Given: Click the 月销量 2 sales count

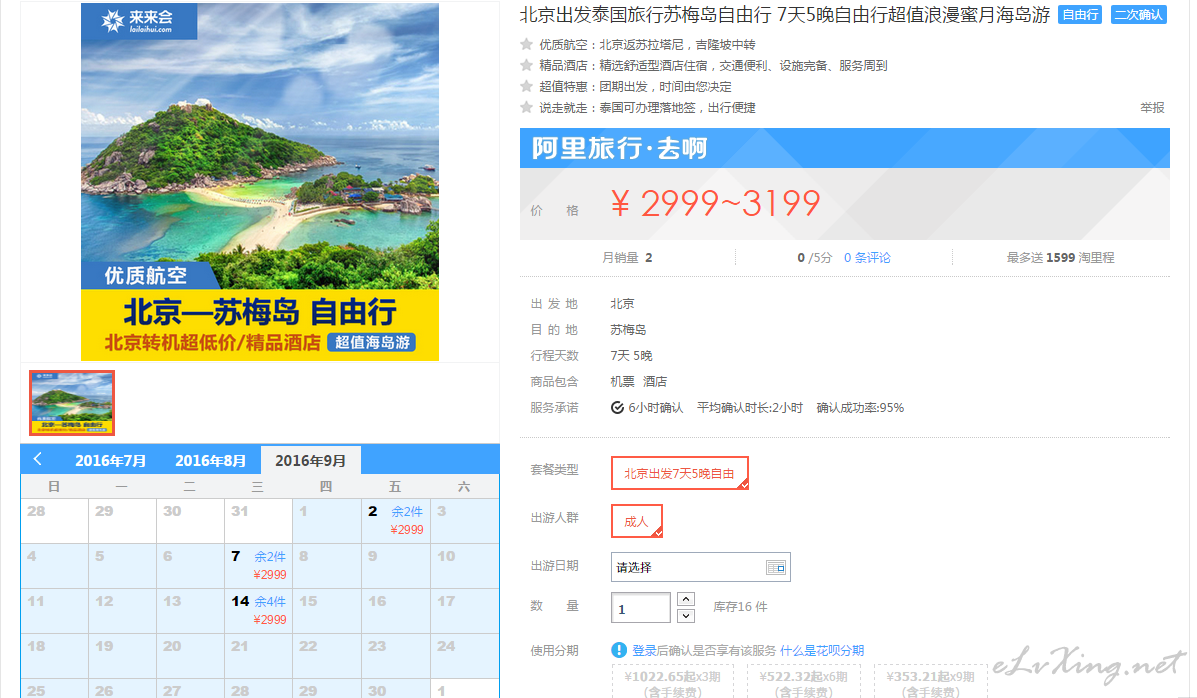Looking at the screenshot, I should (x=627, y=257).
